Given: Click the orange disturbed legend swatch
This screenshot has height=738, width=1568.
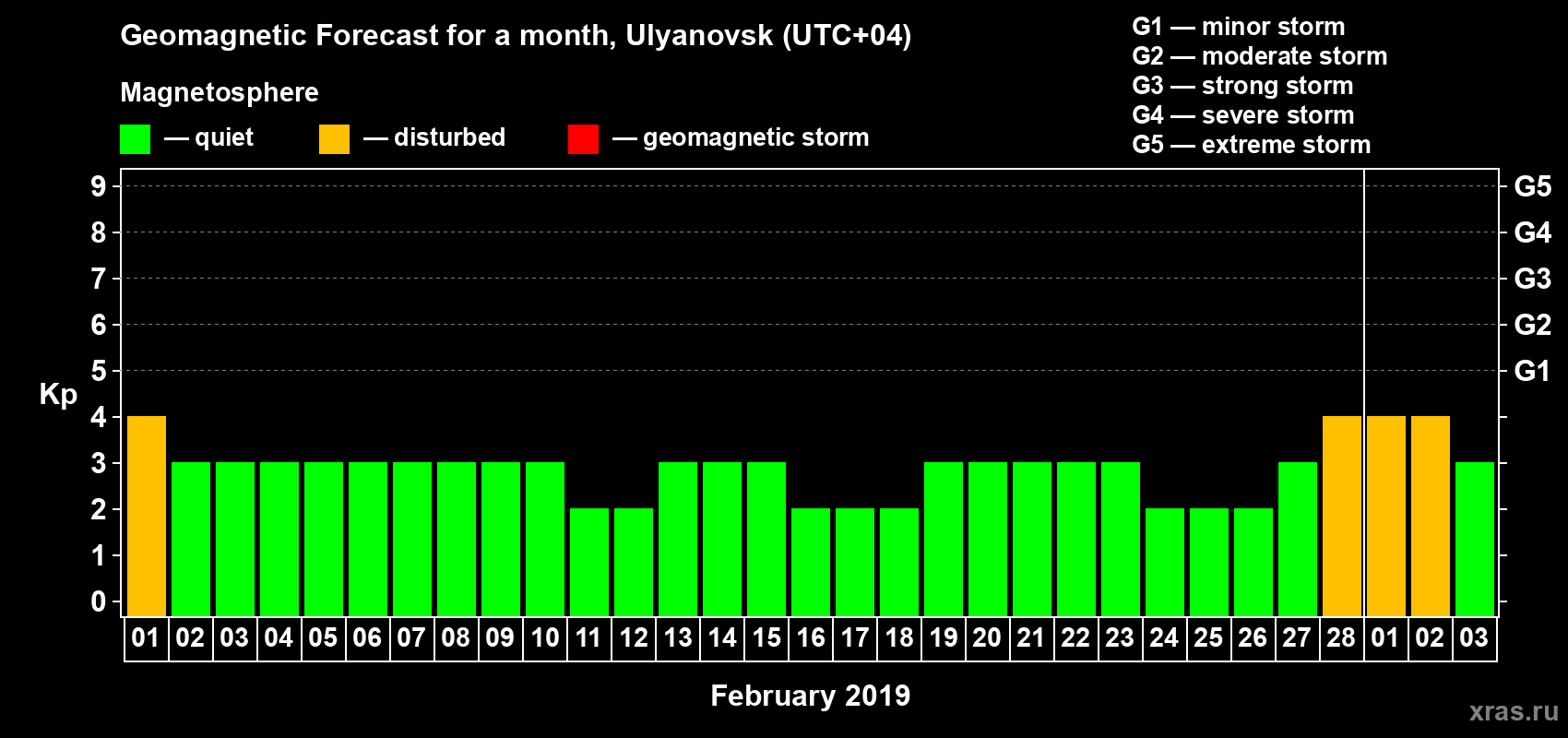Looking at the screenshot, I should (335, 139).
